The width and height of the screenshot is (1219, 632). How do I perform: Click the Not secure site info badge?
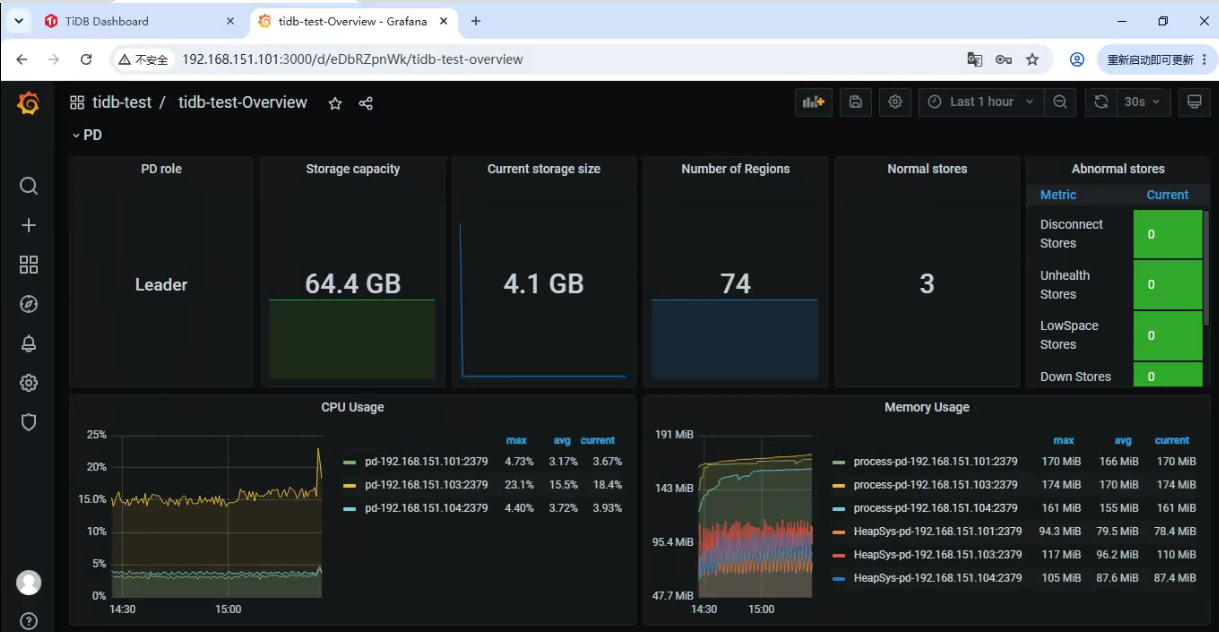click(143, 60)
